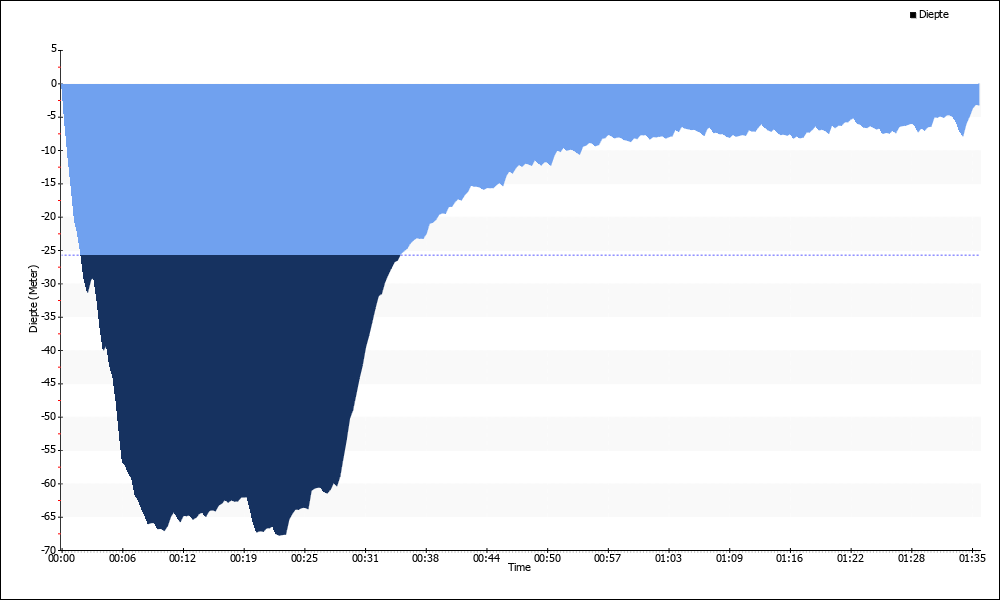Click the 0 depth axis label
Screen dimensions: 1000x600
[x=54, y=84]
